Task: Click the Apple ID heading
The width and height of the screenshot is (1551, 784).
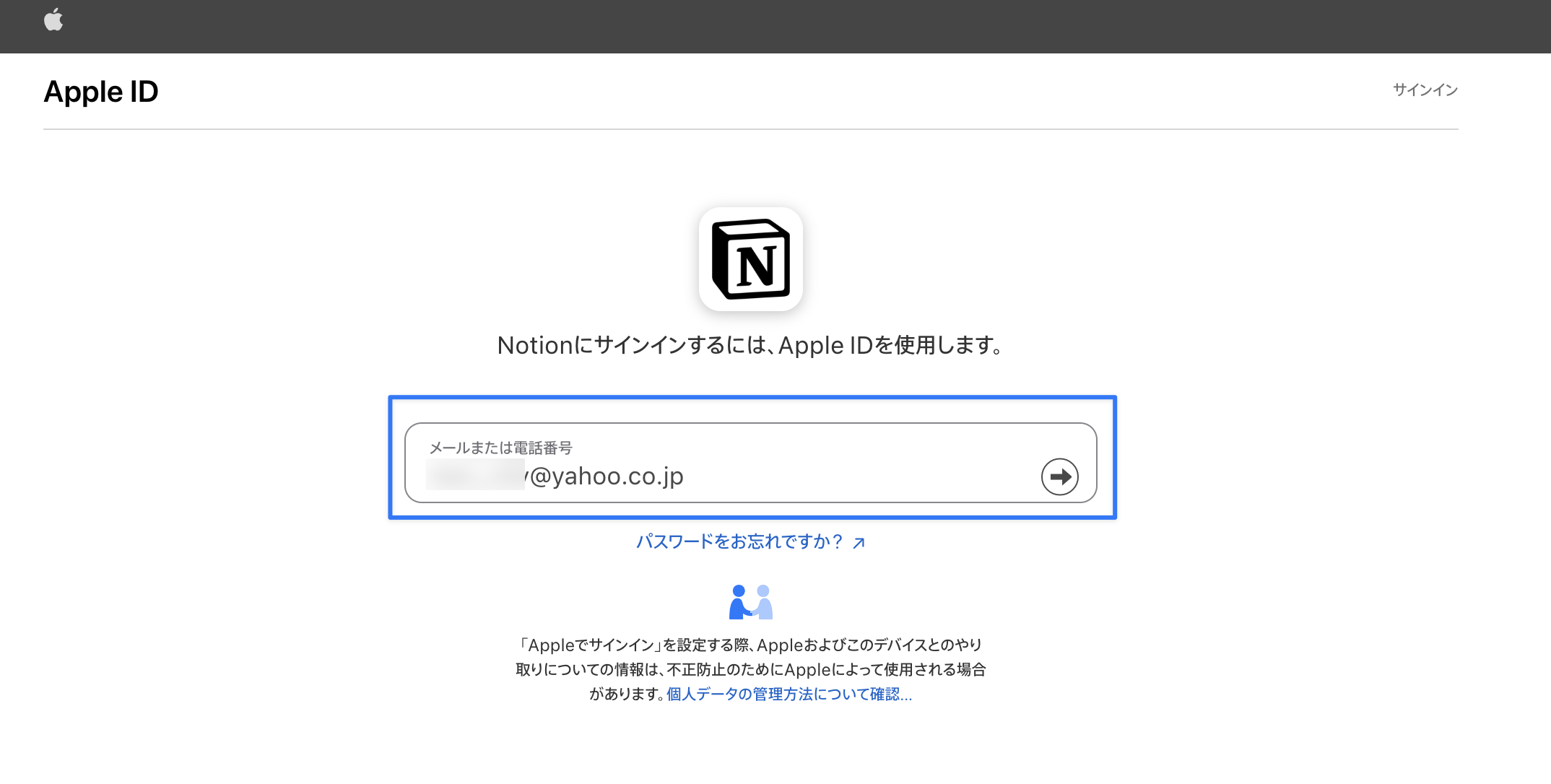Action: 101,92
